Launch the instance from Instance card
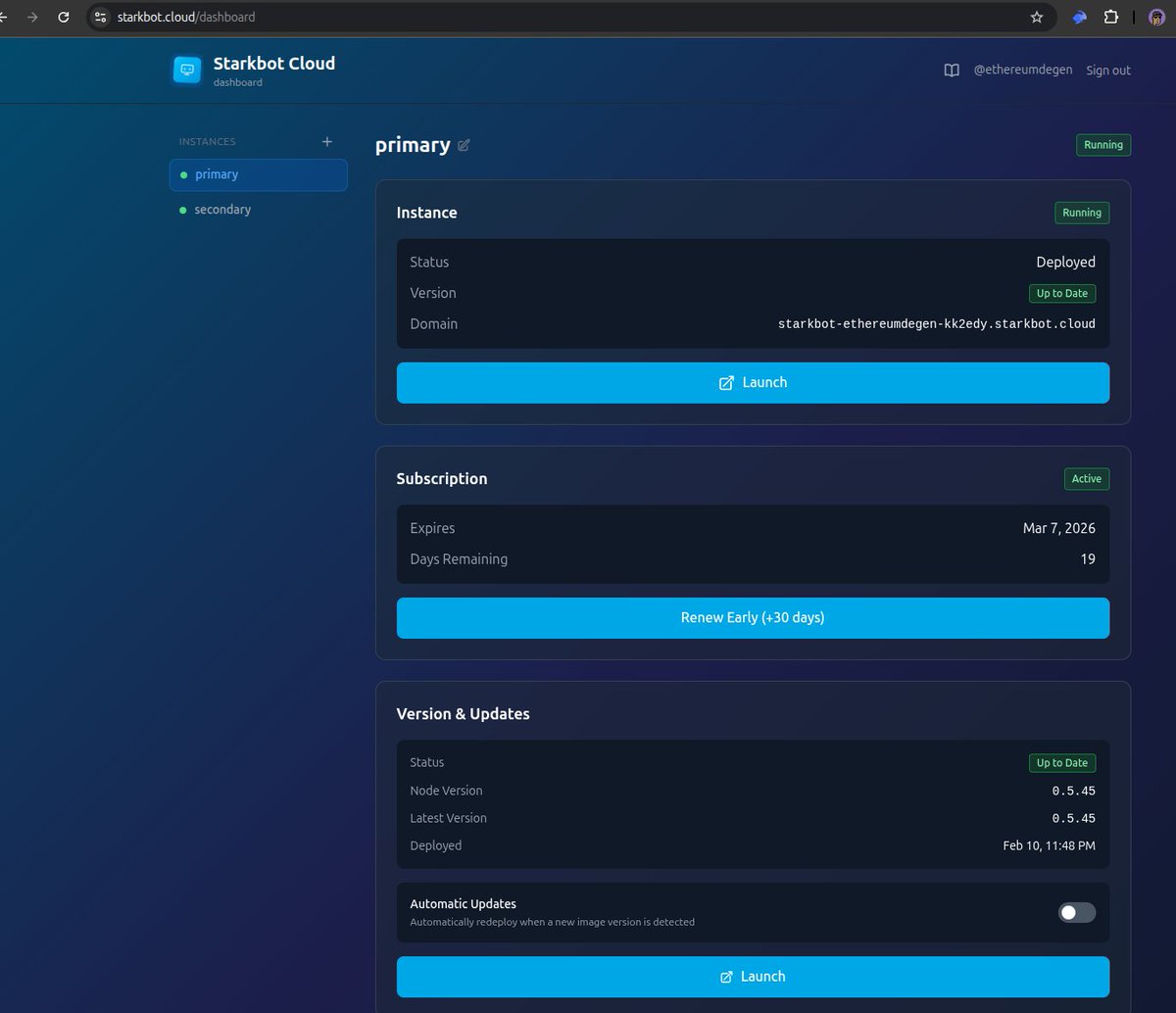This screenshot has width=1176, height=1013. click(x=753, y=383)
